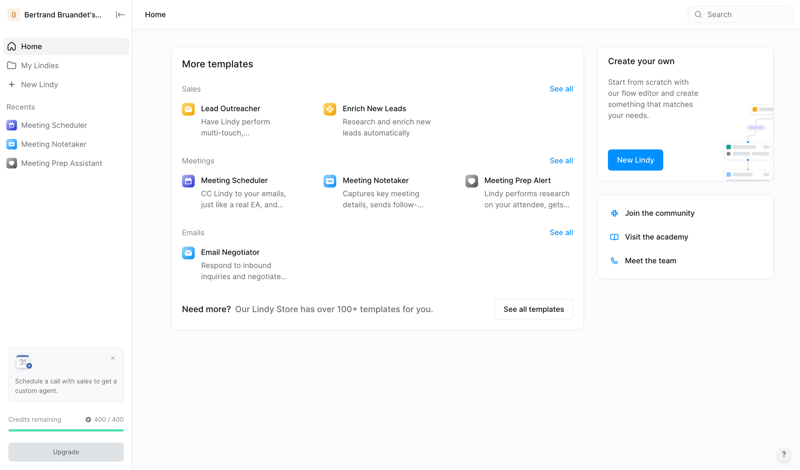This screenshot has height=470, width=800.
Task: Click the plus icon beside New Lindy
Action: click(x=12, y=84)
